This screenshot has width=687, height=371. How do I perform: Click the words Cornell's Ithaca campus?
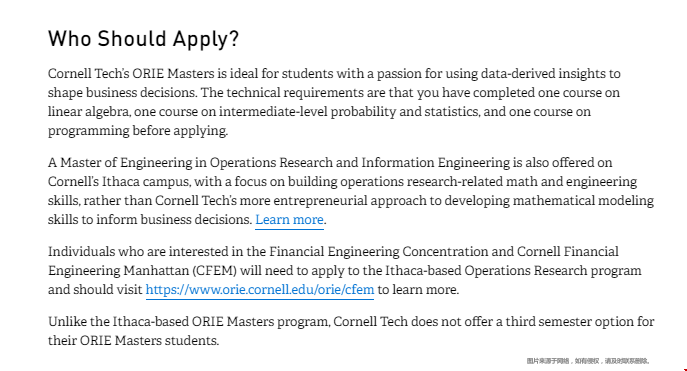coord(119,181)
